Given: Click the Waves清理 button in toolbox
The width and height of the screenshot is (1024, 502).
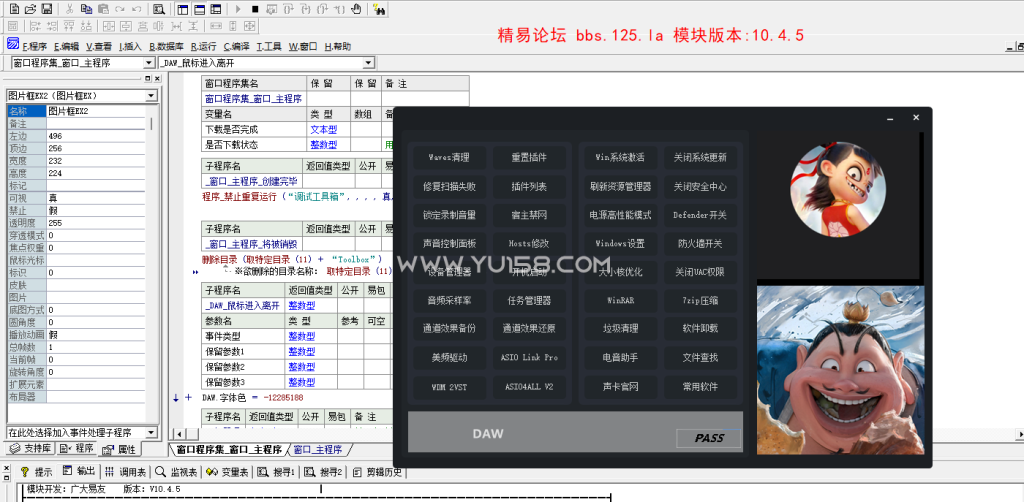Looking at the screenshot, I should coord(449,157).
